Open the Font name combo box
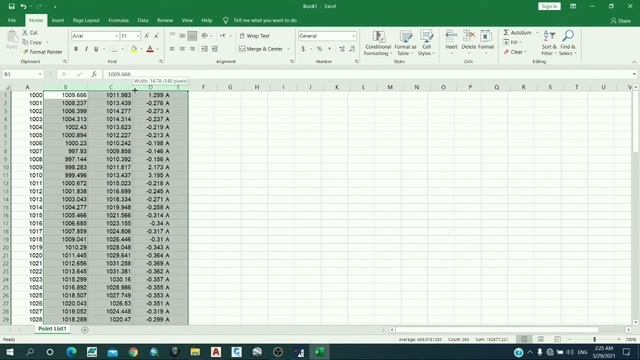This screenshot has height=360, width=640. point(95,36)
